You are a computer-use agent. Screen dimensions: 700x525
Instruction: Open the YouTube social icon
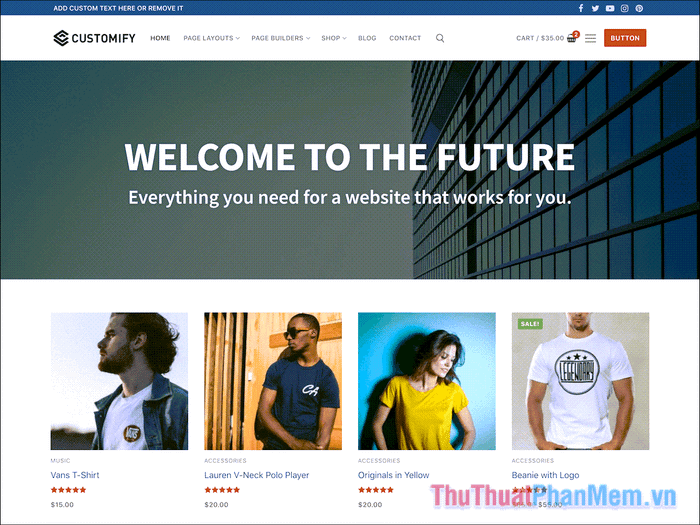point(610,8)
